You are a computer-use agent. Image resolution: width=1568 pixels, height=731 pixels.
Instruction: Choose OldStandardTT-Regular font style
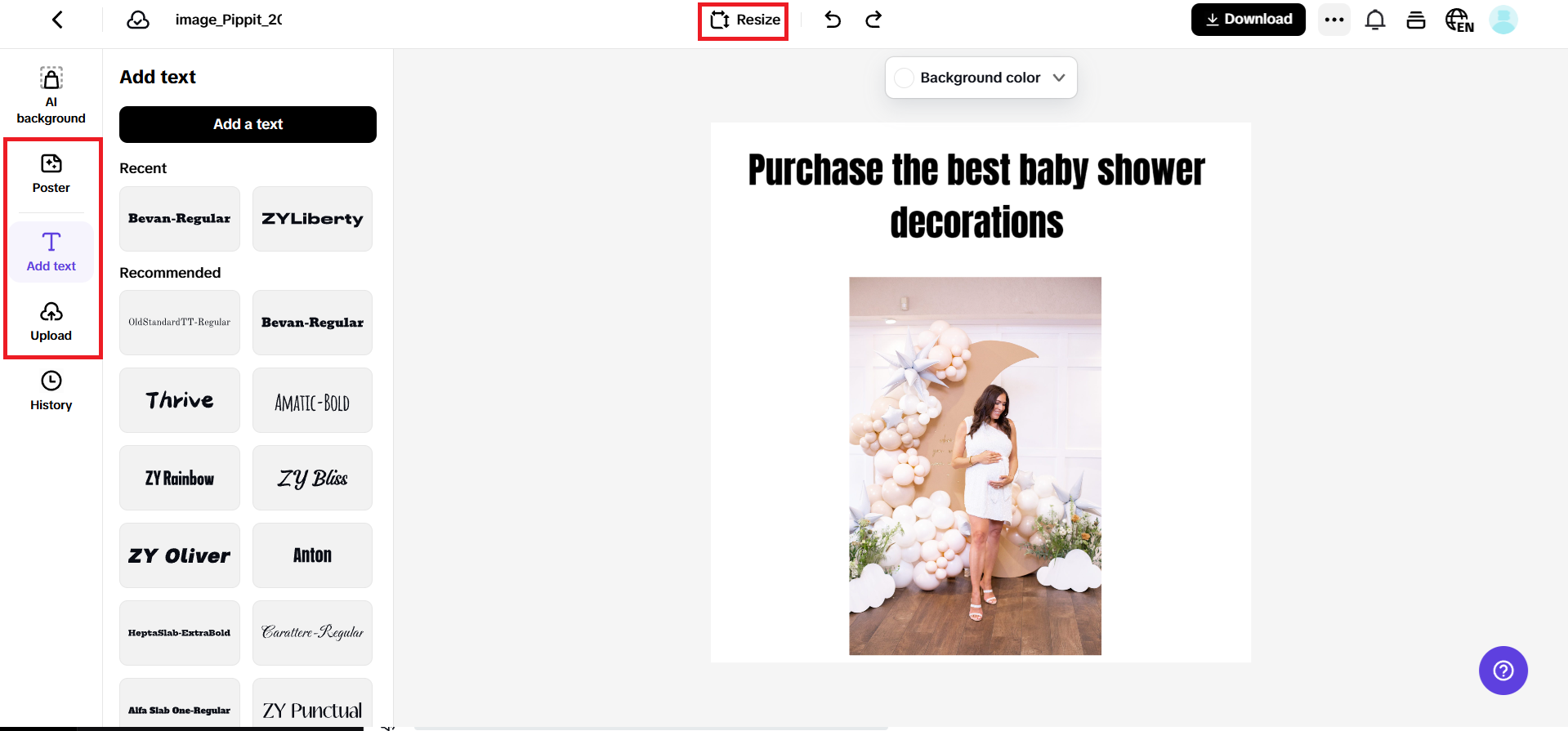pos(180,323)
